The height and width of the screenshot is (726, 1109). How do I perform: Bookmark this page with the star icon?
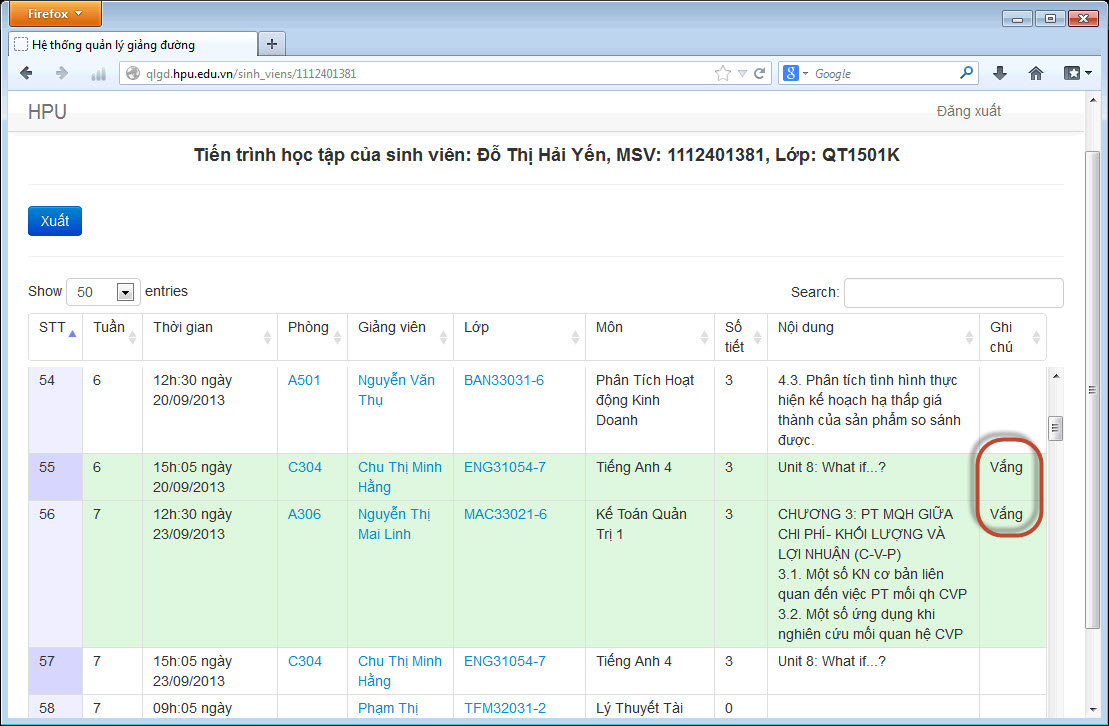(723, 73)
